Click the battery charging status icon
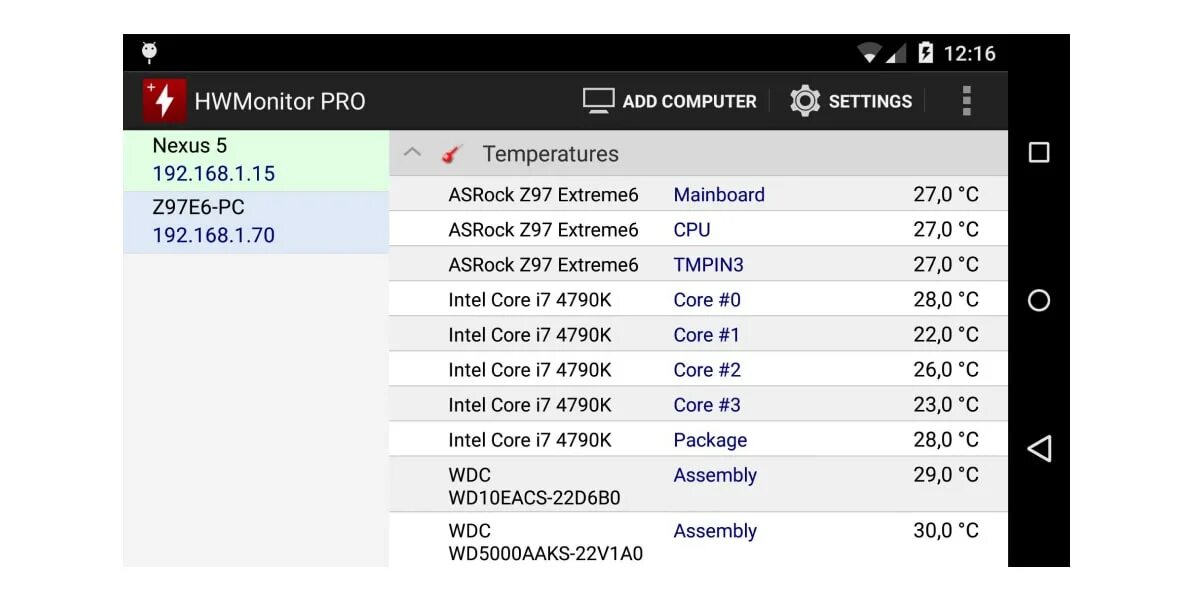The width and height of the screenshot is (1192, 600). [925, 52]
